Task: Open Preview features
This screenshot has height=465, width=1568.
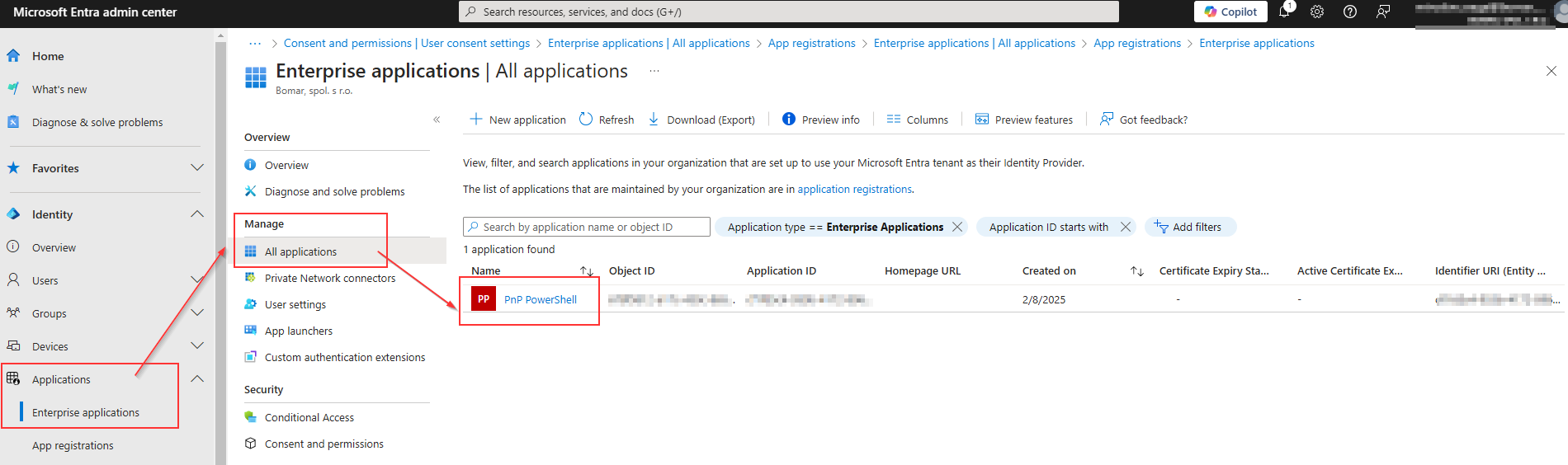Action: (1023, 120)
